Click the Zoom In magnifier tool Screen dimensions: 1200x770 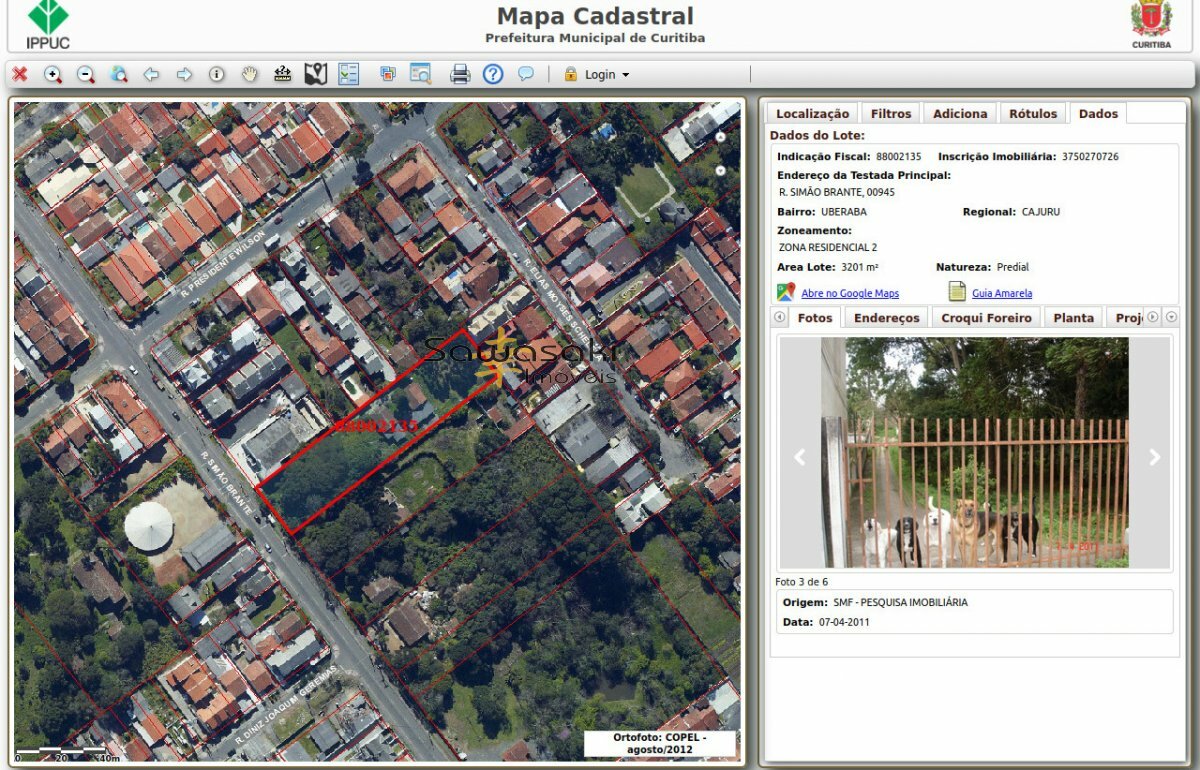(53, 74)
